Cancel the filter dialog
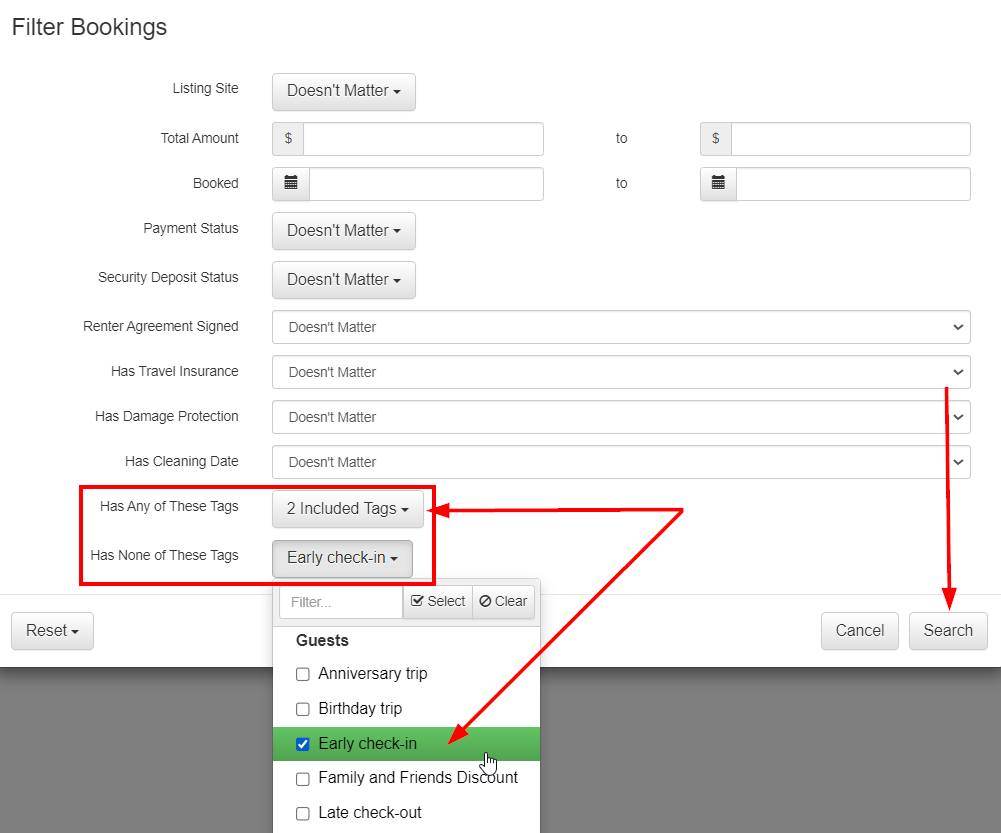The width and height of the screenshot is (1001, 833). [859, 631]
